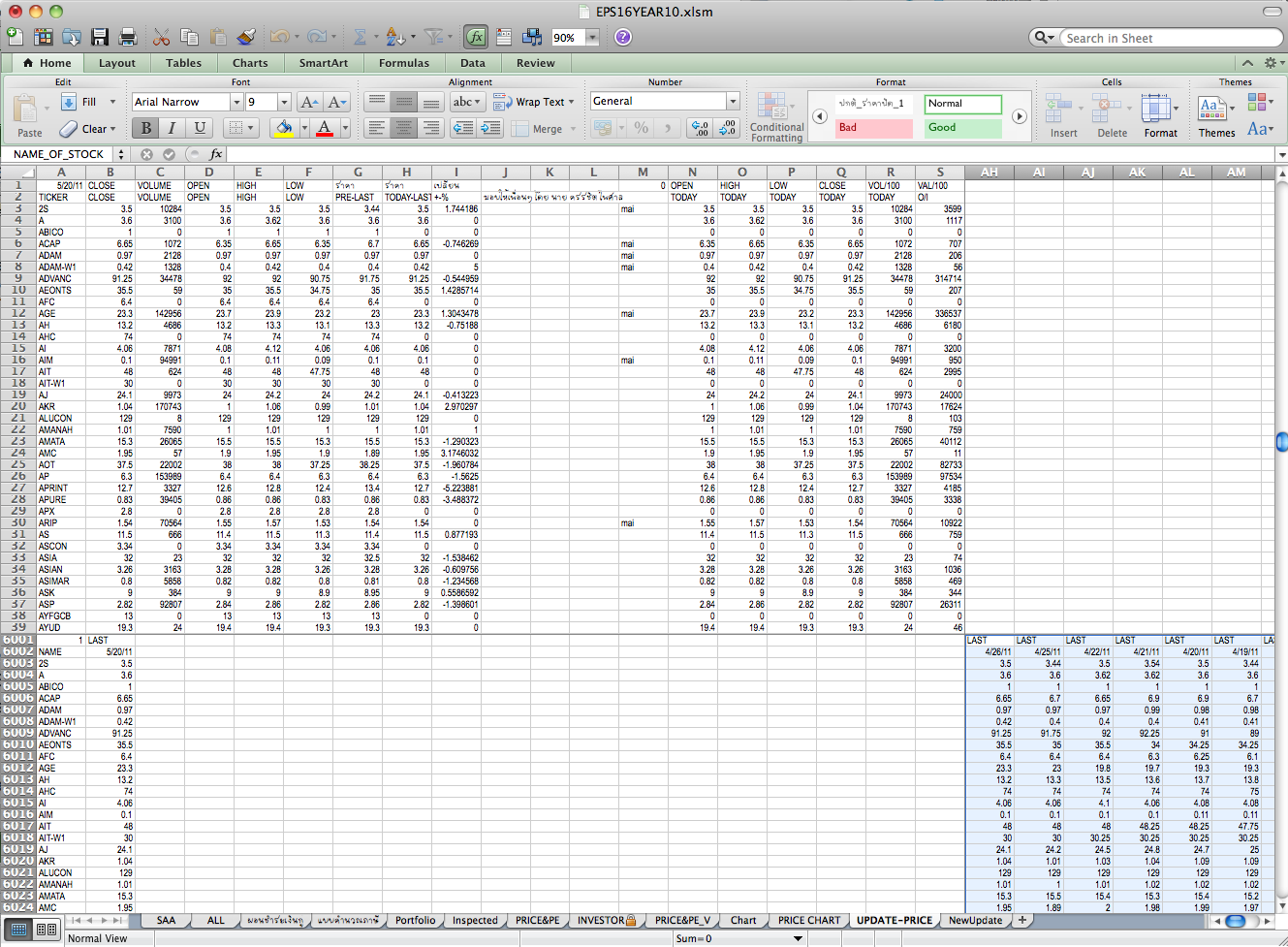
Task: Click Wrap Text button
Action: coord(534,102)
